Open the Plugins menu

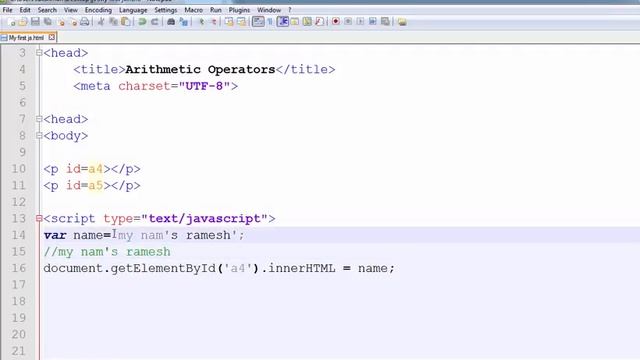pos(239,10)
